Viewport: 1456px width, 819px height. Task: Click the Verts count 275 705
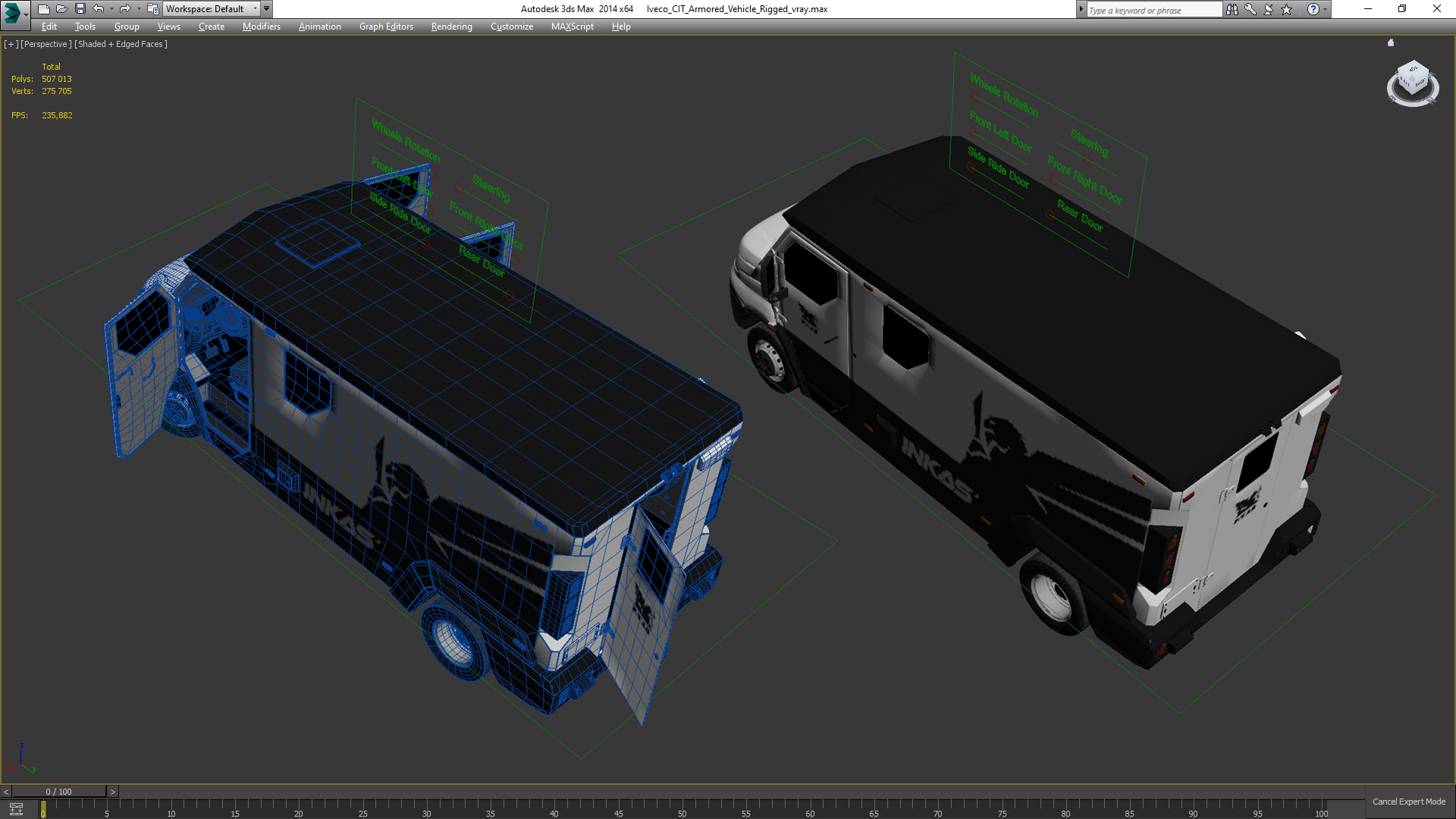click(57, 91)
